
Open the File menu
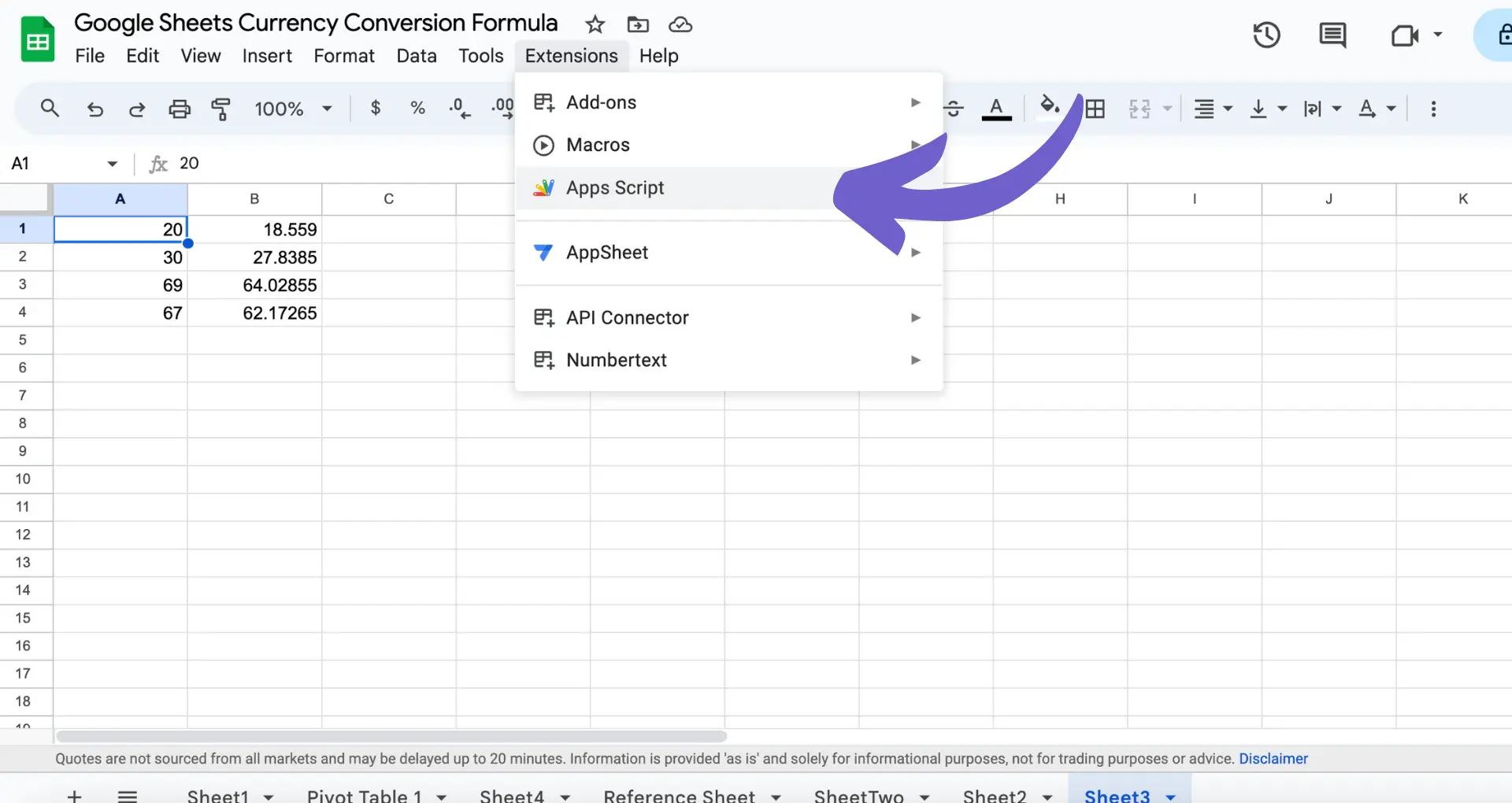pyautogui.click(x=90, y=56)
